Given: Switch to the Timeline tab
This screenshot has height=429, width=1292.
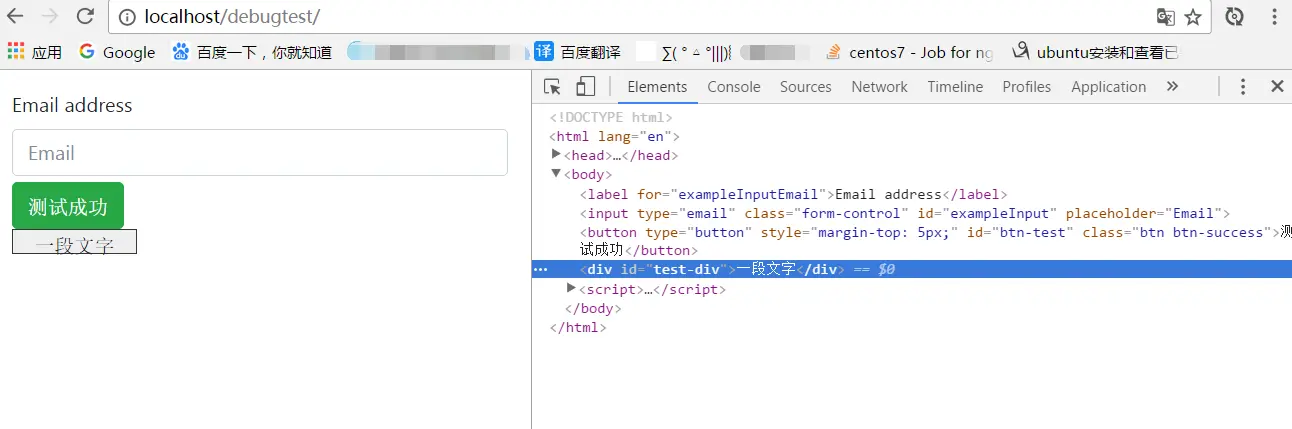Looking at the screenshot, I should click(x=955, y=87).
